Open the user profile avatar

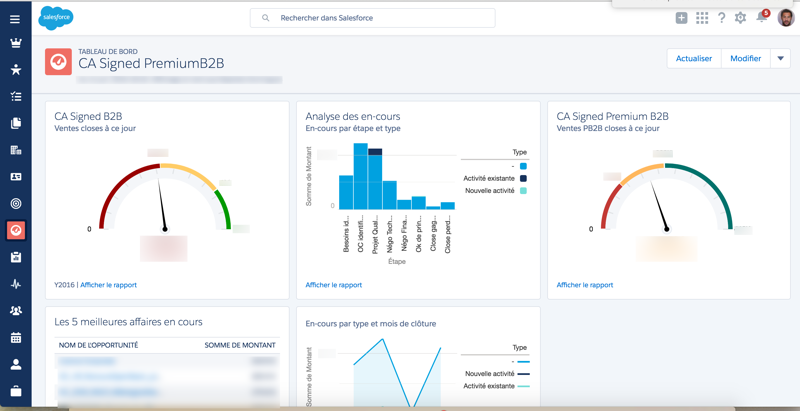coord(786,18)
